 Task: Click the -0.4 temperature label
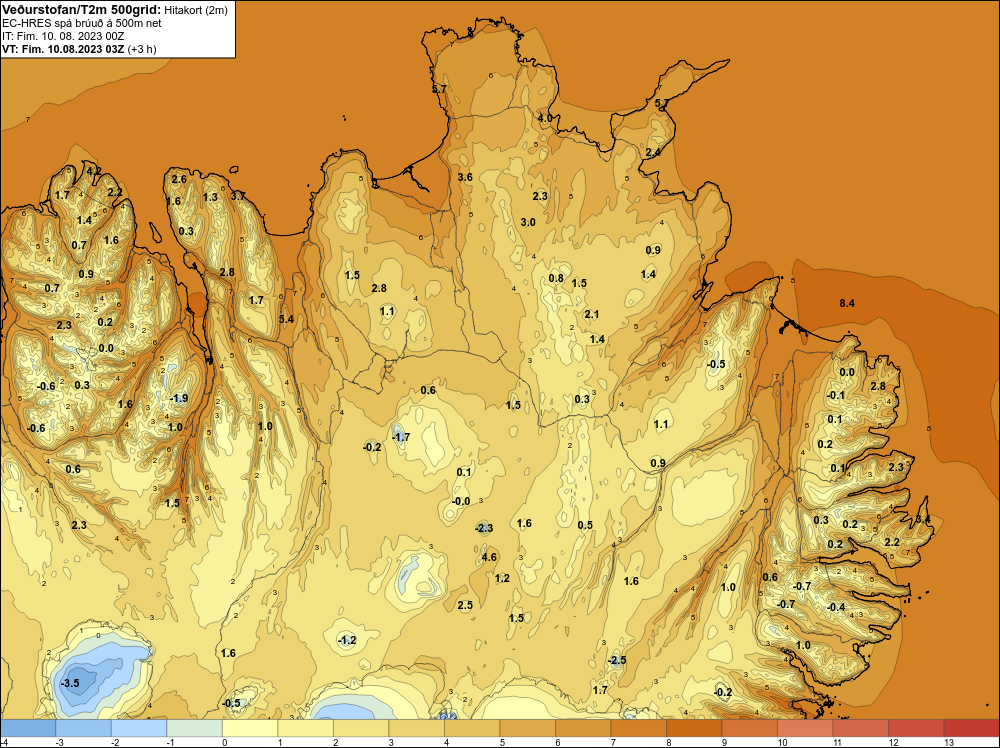pos(836,608)
